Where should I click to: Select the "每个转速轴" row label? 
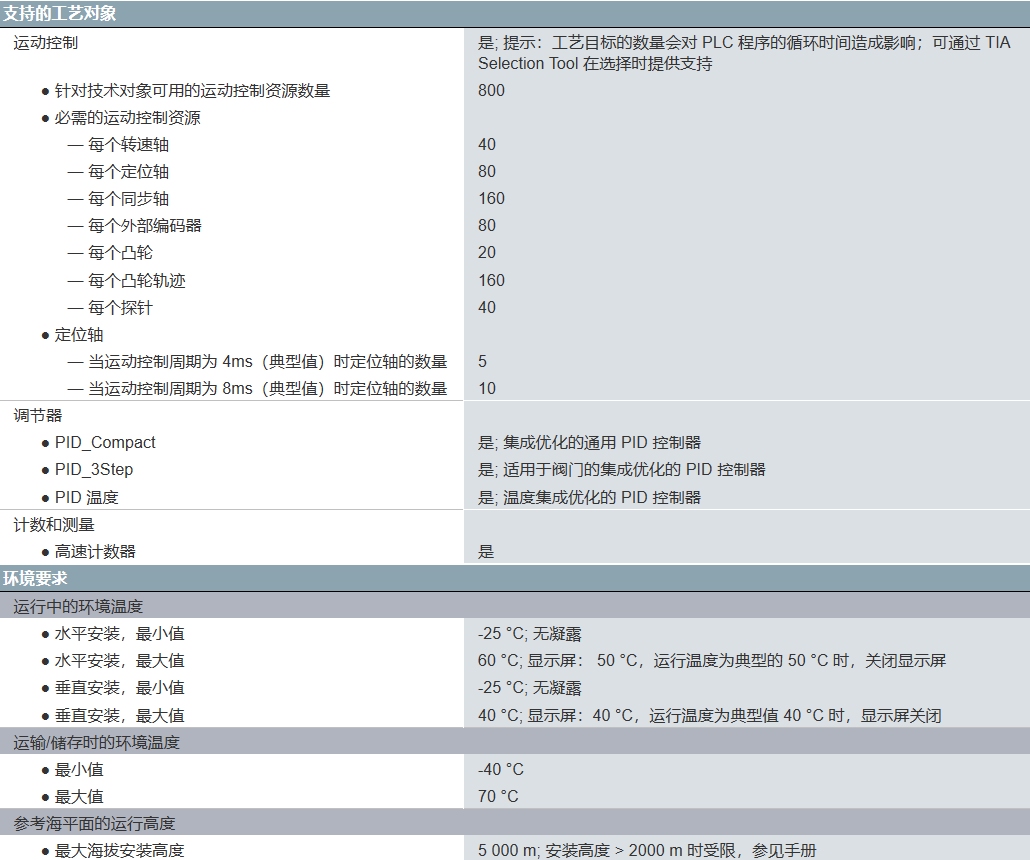pyautogui.click(x=128, y=145)
